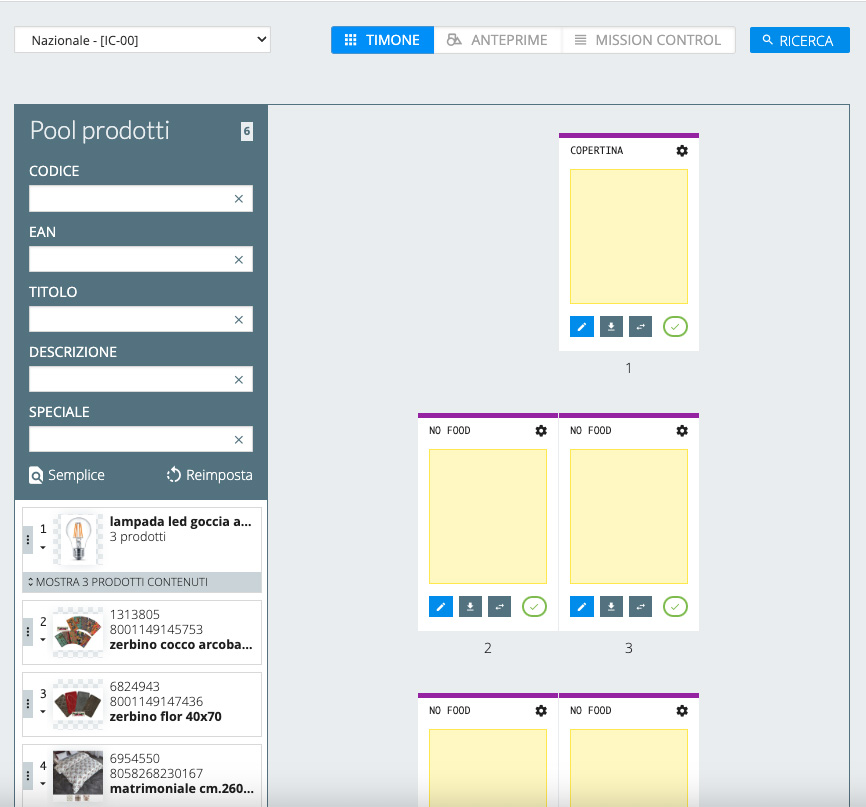This screenshot has height=807, width=866.
Task: Select the COPERTINA yellow page area
Action: [x=629, y=236]
